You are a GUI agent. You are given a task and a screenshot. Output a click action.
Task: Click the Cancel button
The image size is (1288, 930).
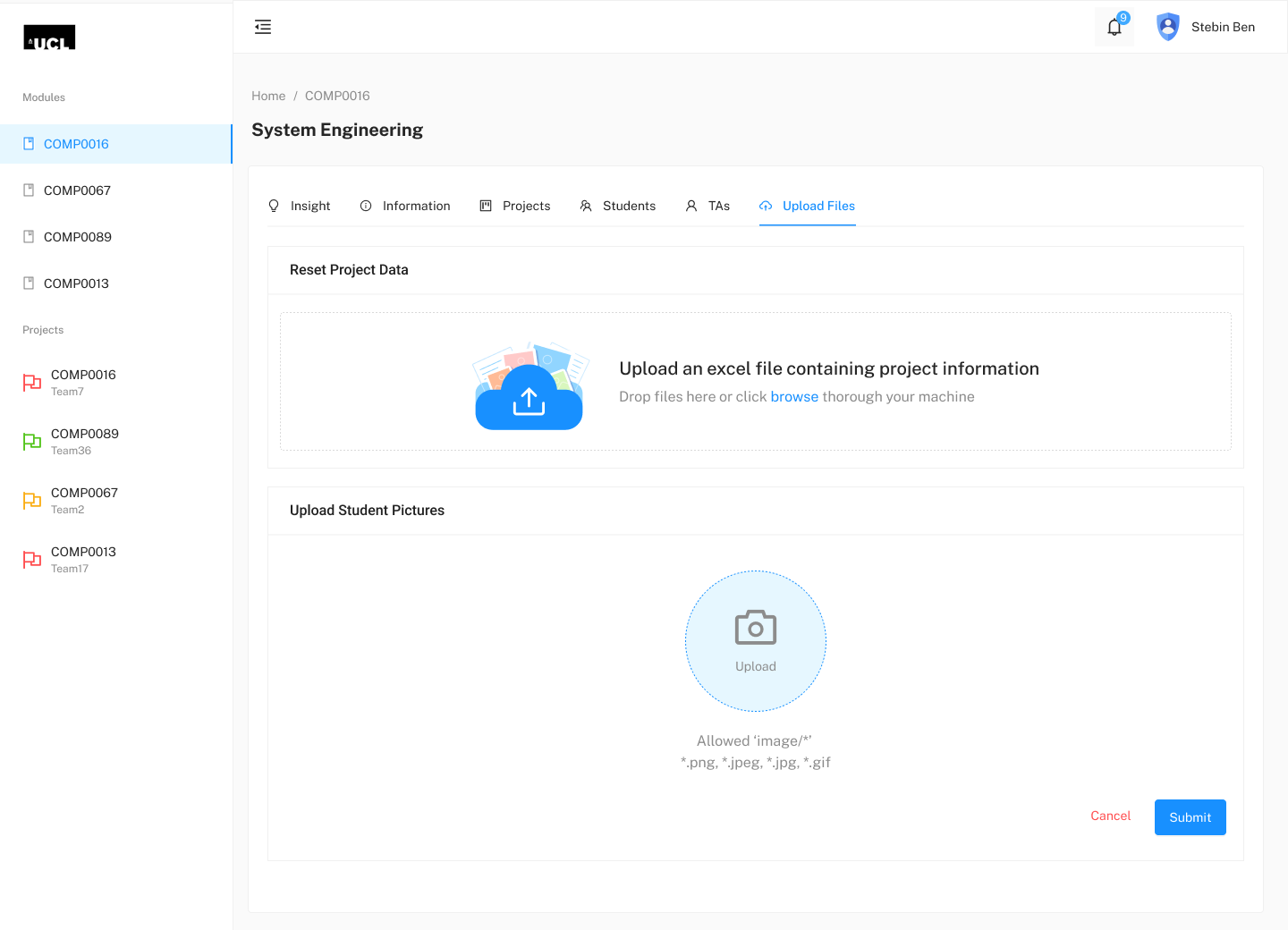(x=1111, y=816)
